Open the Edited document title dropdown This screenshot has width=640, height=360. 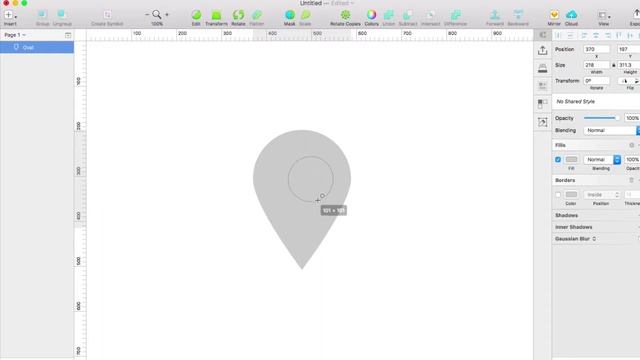pos(342,3)
